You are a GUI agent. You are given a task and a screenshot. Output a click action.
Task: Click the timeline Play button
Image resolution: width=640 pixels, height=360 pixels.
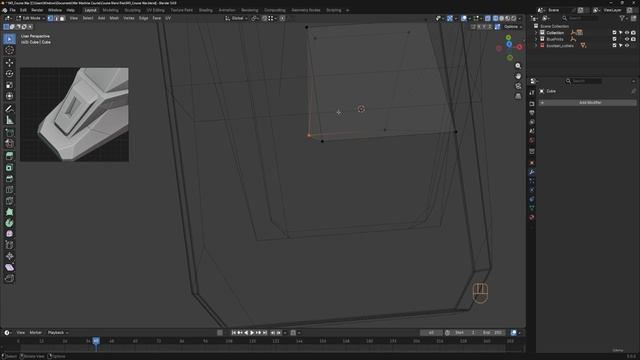pos(252,333)
